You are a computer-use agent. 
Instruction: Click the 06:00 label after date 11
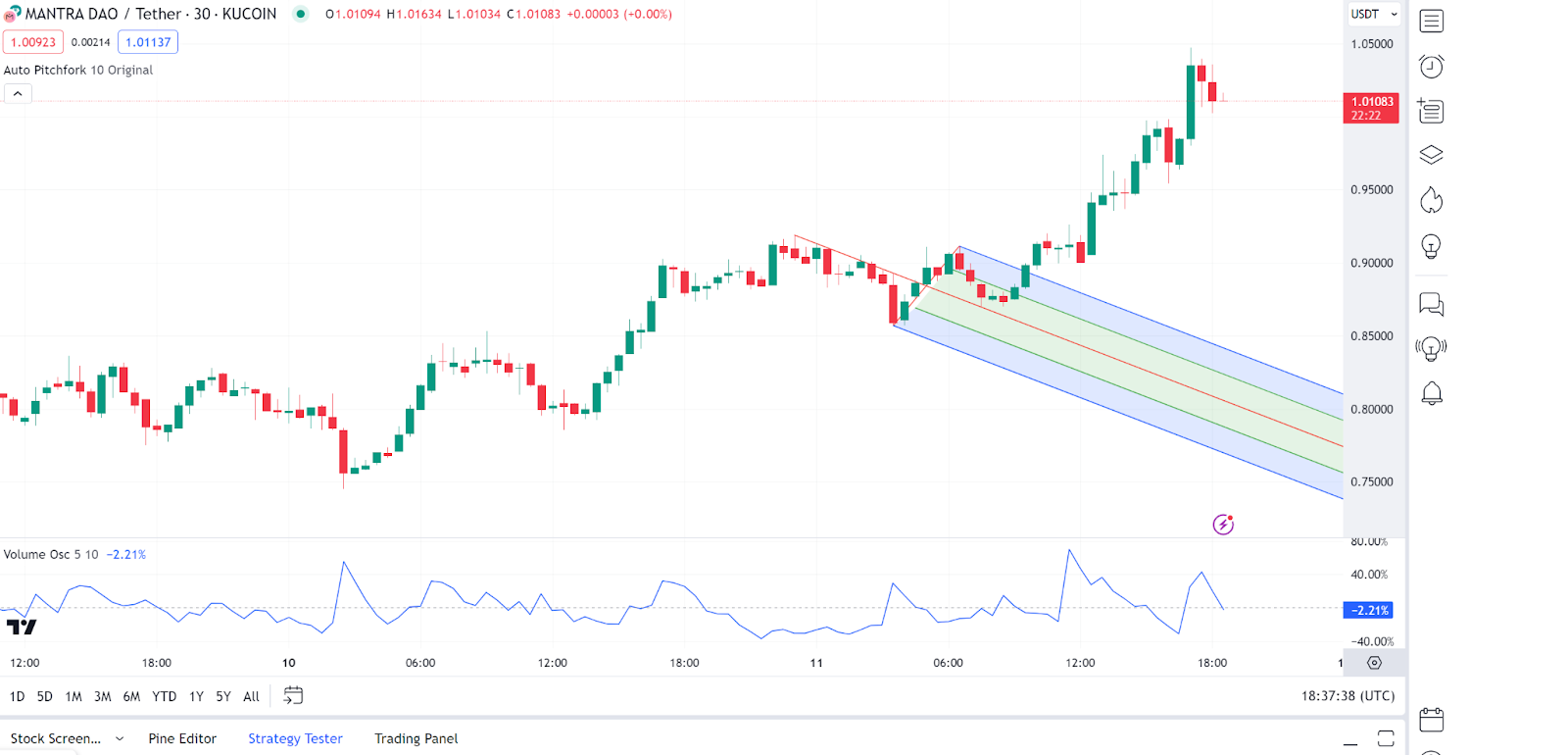pos(948,663)
